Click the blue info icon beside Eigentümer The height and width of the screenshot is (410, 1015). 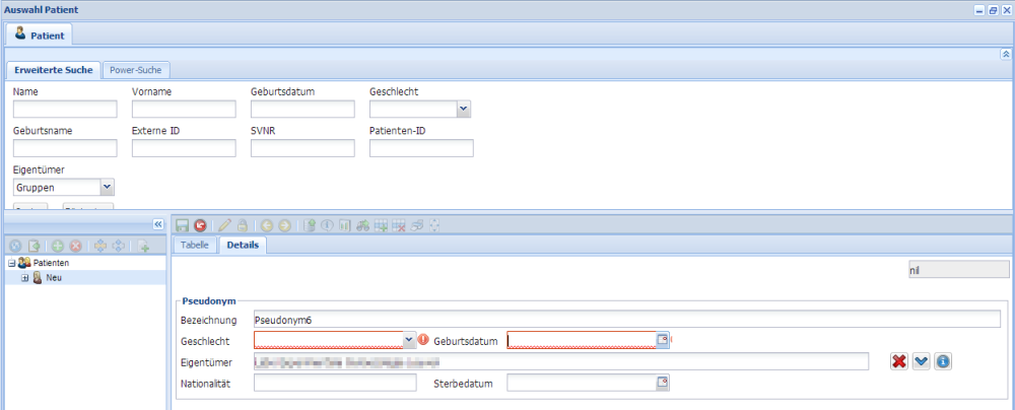point(943,361)
